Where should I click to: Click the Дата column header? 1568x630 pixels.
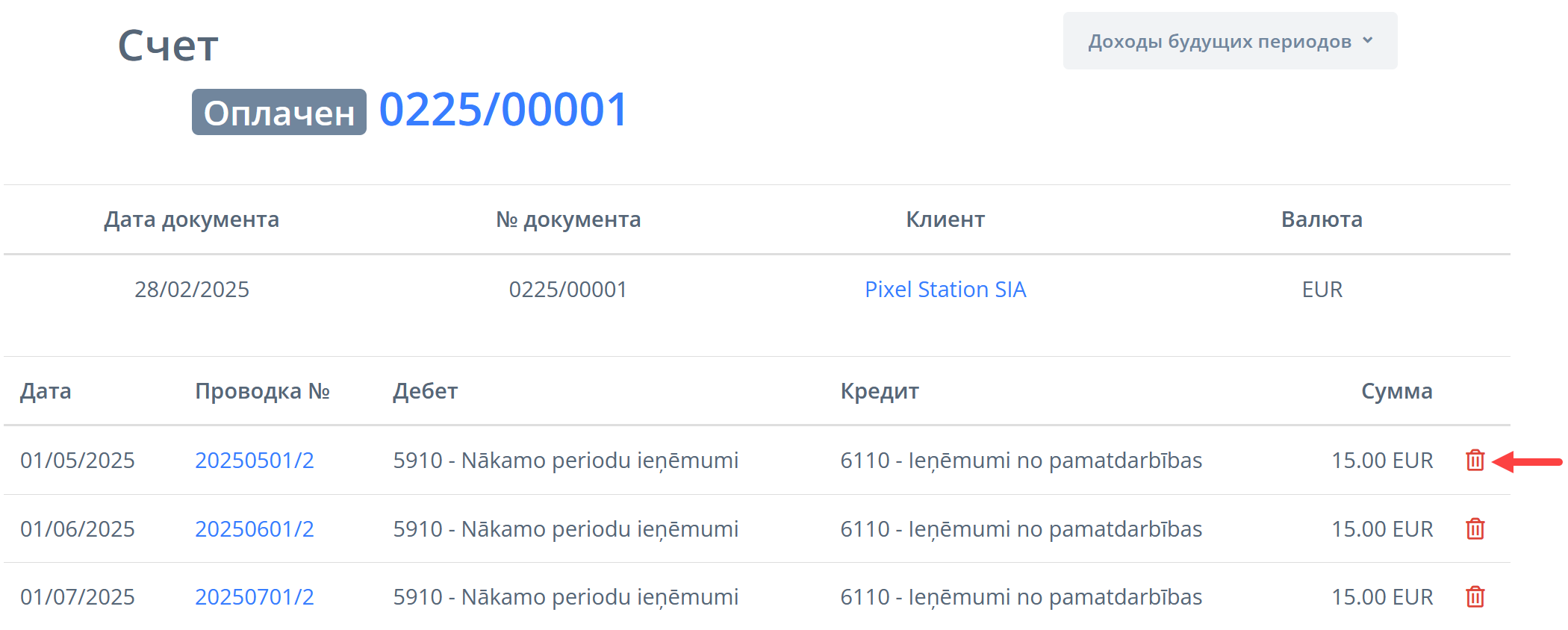[x=46, y=391]
